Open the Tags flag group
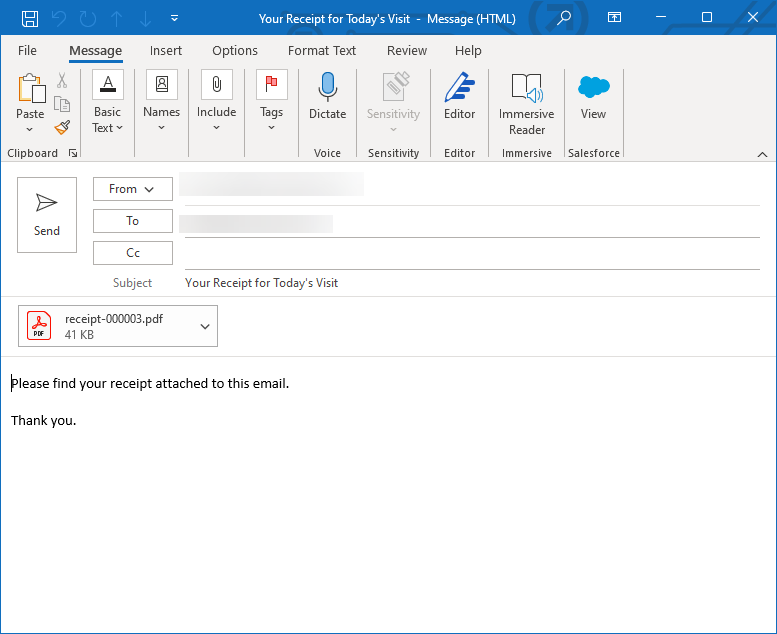The height and width of the screenshot is (634, 777). [x=272, y=101]
